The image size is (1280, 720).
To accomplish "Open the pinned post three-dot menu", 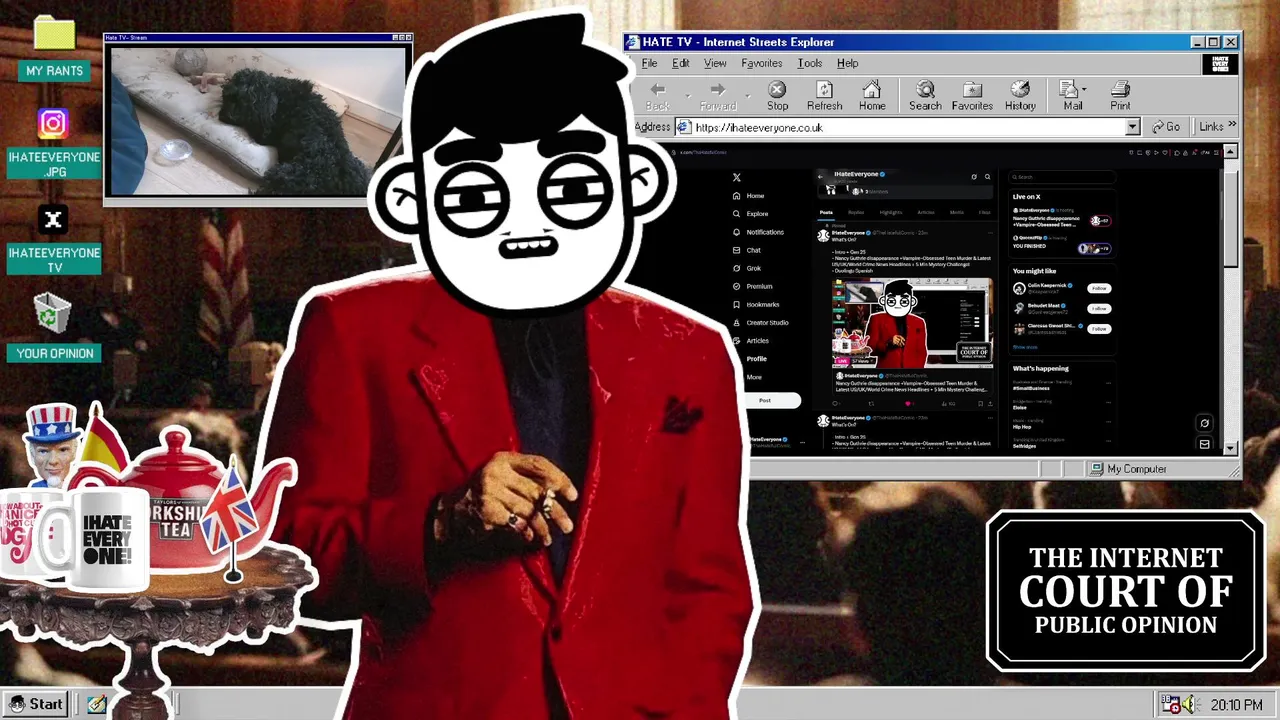I will [988, 233].
